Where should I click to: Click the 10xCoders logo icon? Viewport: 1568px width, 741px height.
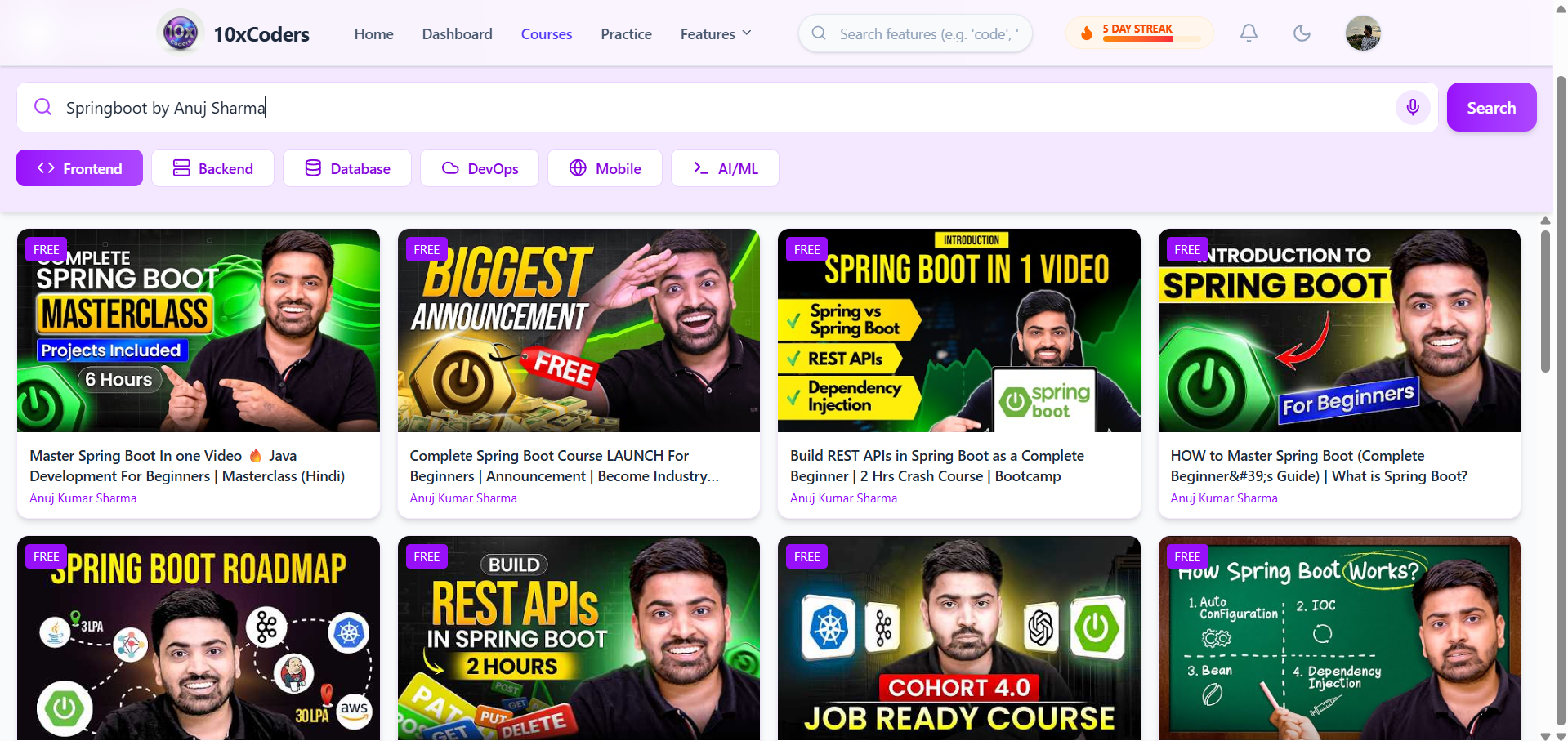181,33
